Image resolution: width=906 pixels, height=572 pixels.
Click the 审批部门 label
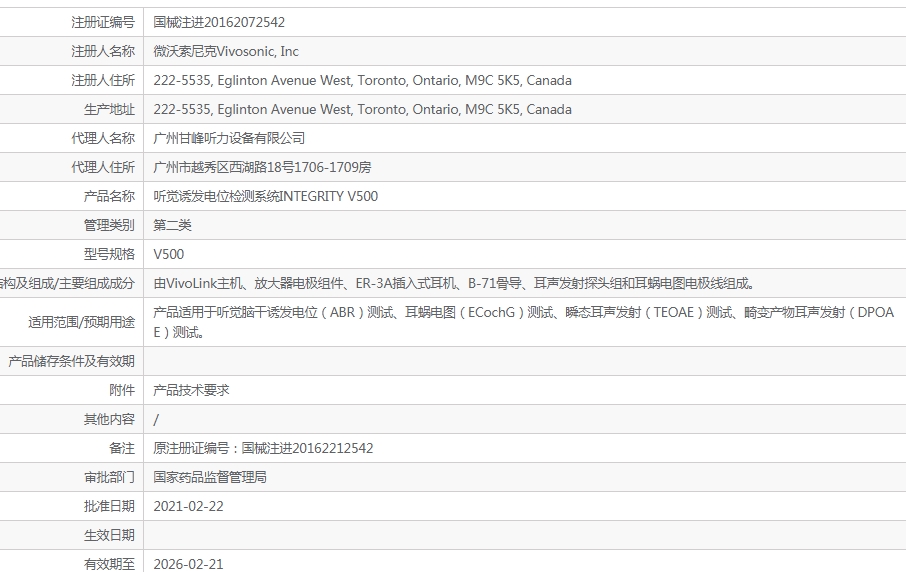click(109, 477)
